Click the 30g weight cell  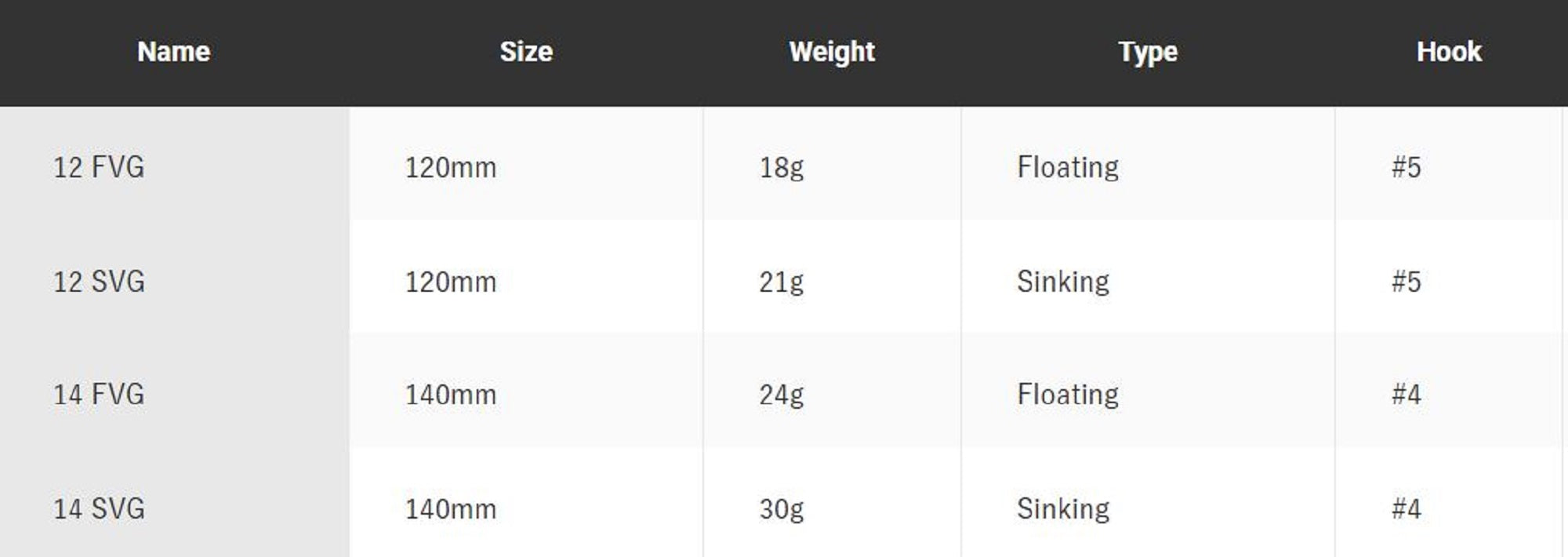pos(781,508)
